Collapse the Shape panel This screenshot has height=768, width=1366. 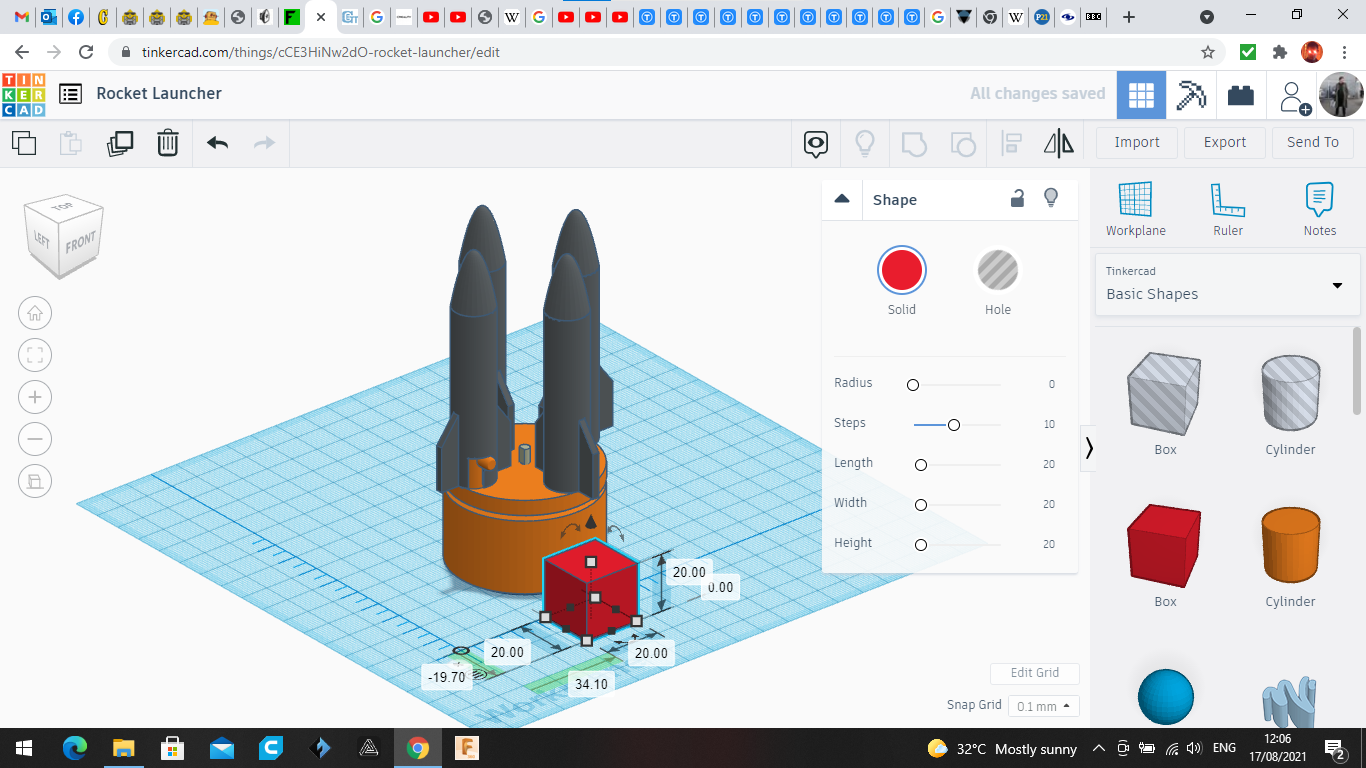(x=842, y=199)
